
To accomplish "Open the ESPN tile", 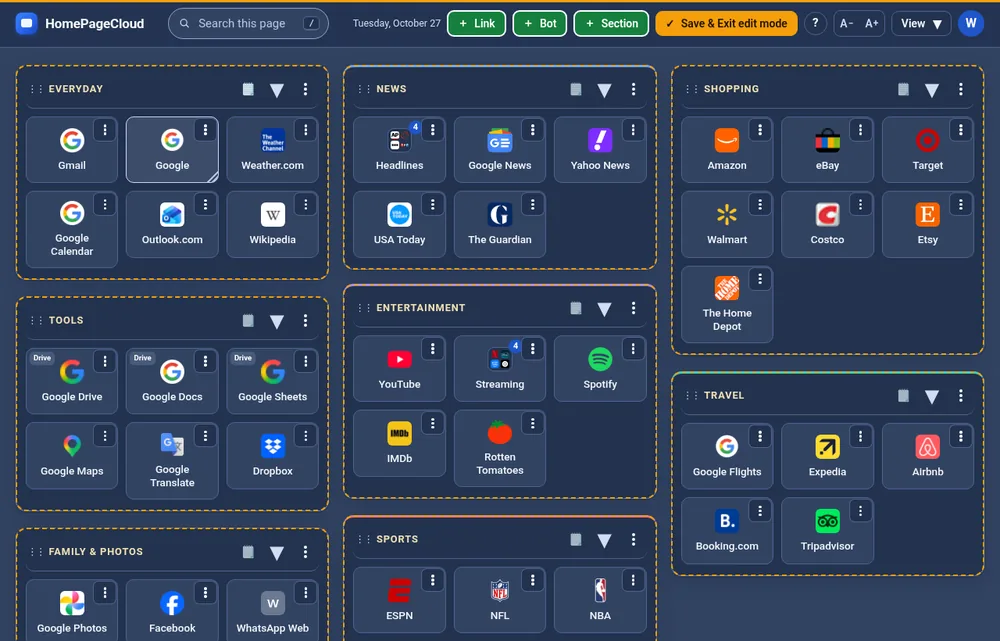I will 399,600.
